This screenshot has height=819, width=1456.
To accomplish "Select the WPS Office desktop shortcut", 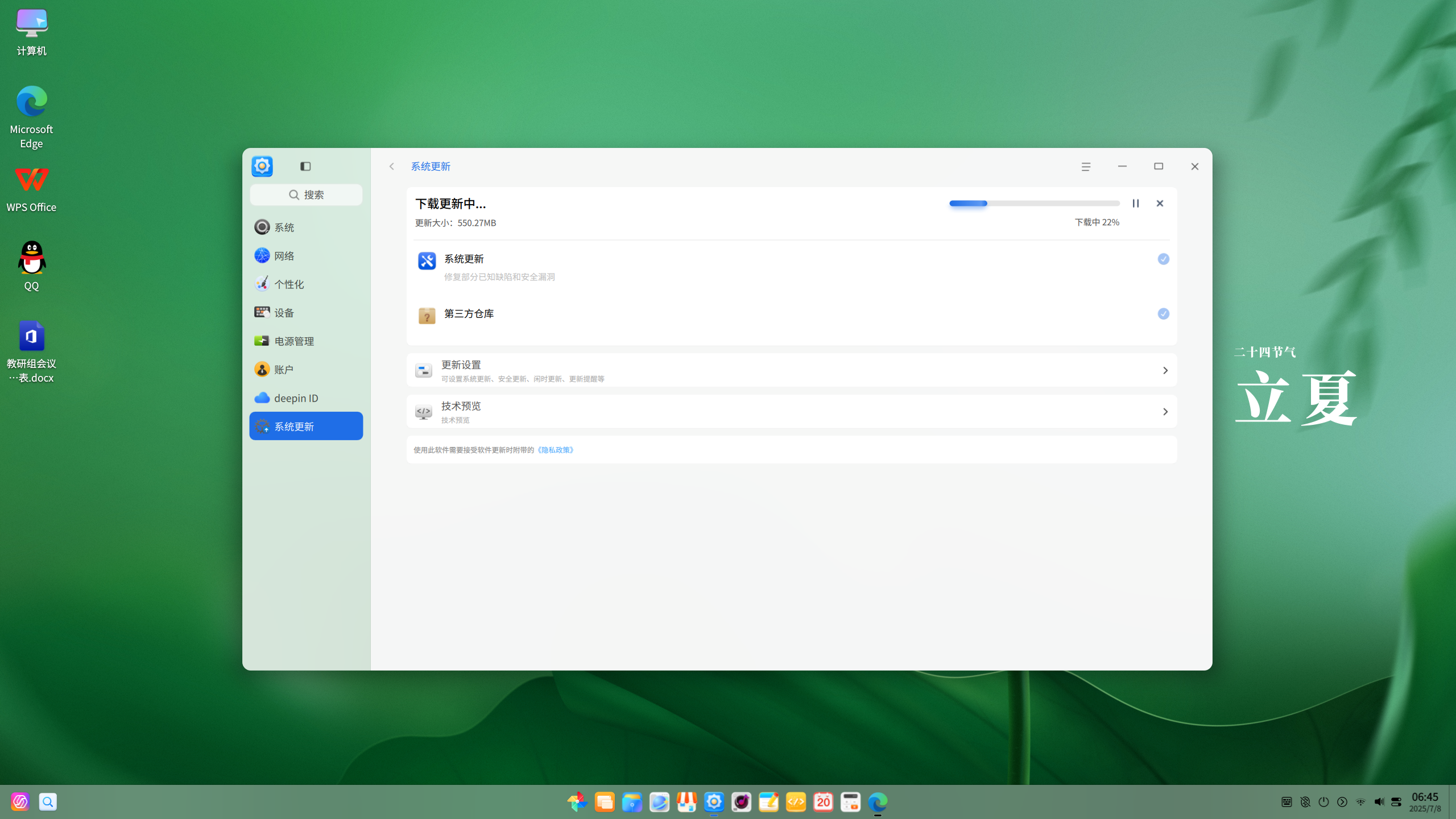I will click(31, 190).
